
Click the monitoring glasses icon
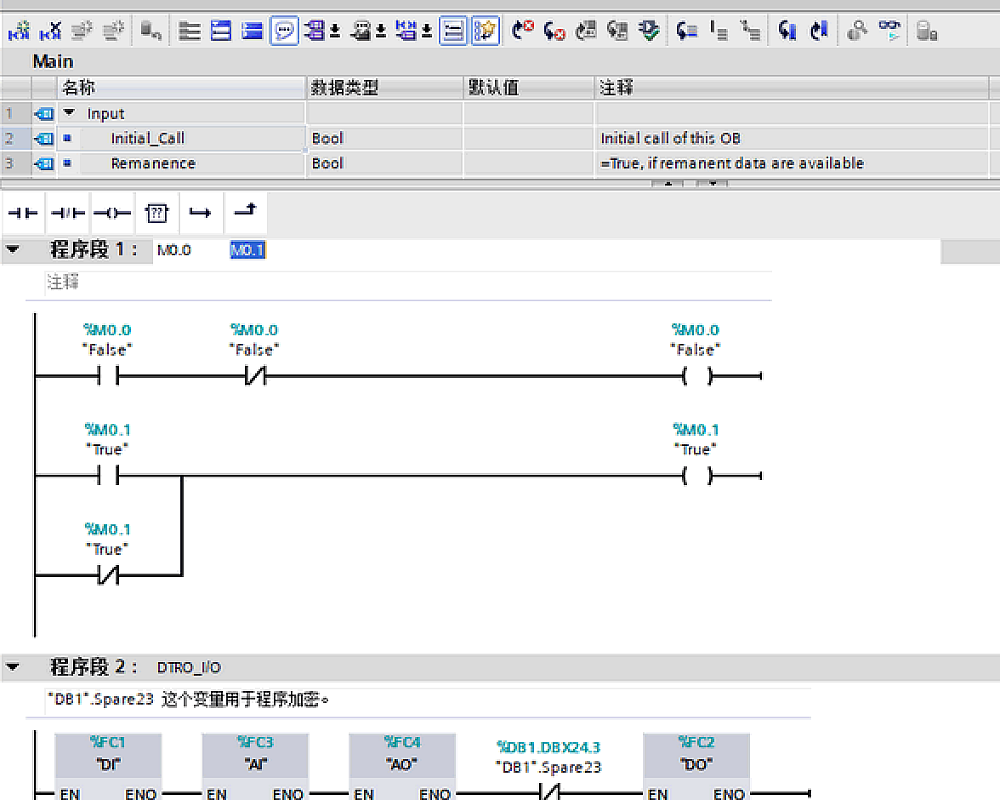pyautogui.click(x=889, y=32)
